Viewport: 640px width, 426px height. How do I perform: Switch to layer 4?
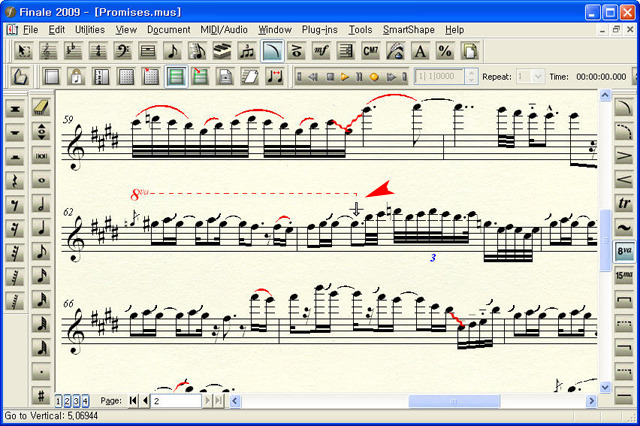tap(85, 402)
